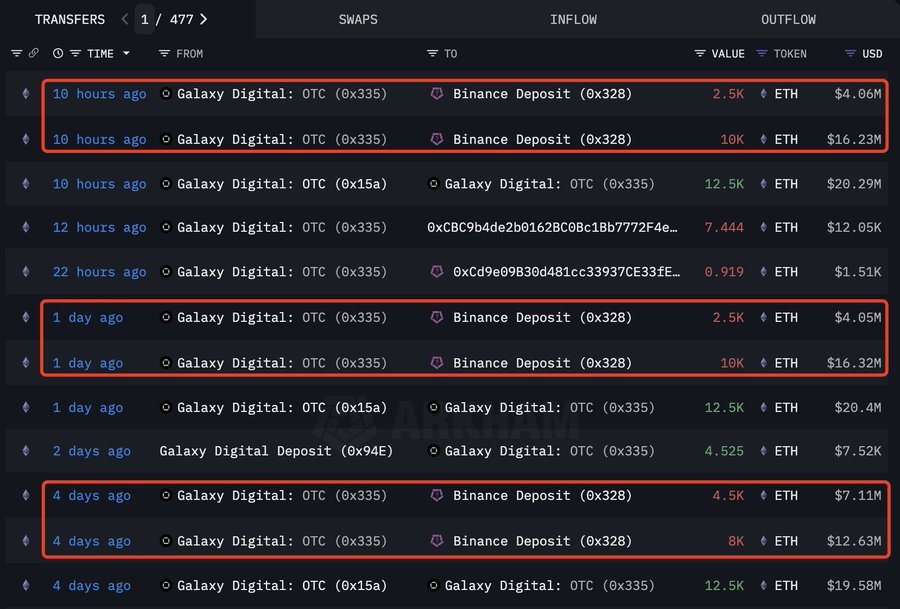Screen dimensions: 900x609
Task: Toggle the FROM column filter
Action: coord(166,53)
